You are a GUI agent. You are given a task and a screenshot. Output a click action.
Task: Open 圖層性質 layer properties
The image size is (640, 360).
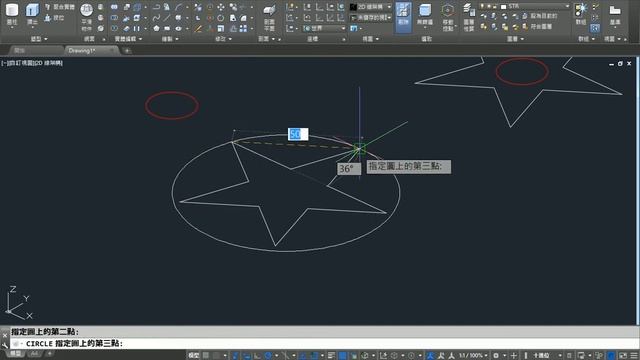coord(469,17)
